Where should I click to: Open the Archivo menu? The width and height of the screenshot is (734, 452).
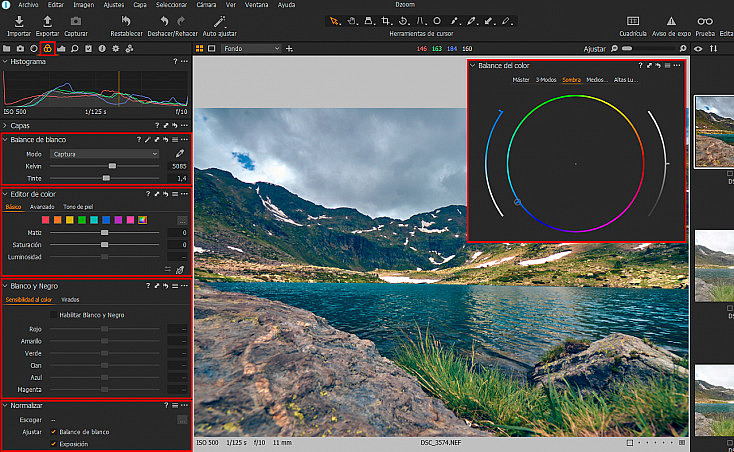click(x=28, y=5)
